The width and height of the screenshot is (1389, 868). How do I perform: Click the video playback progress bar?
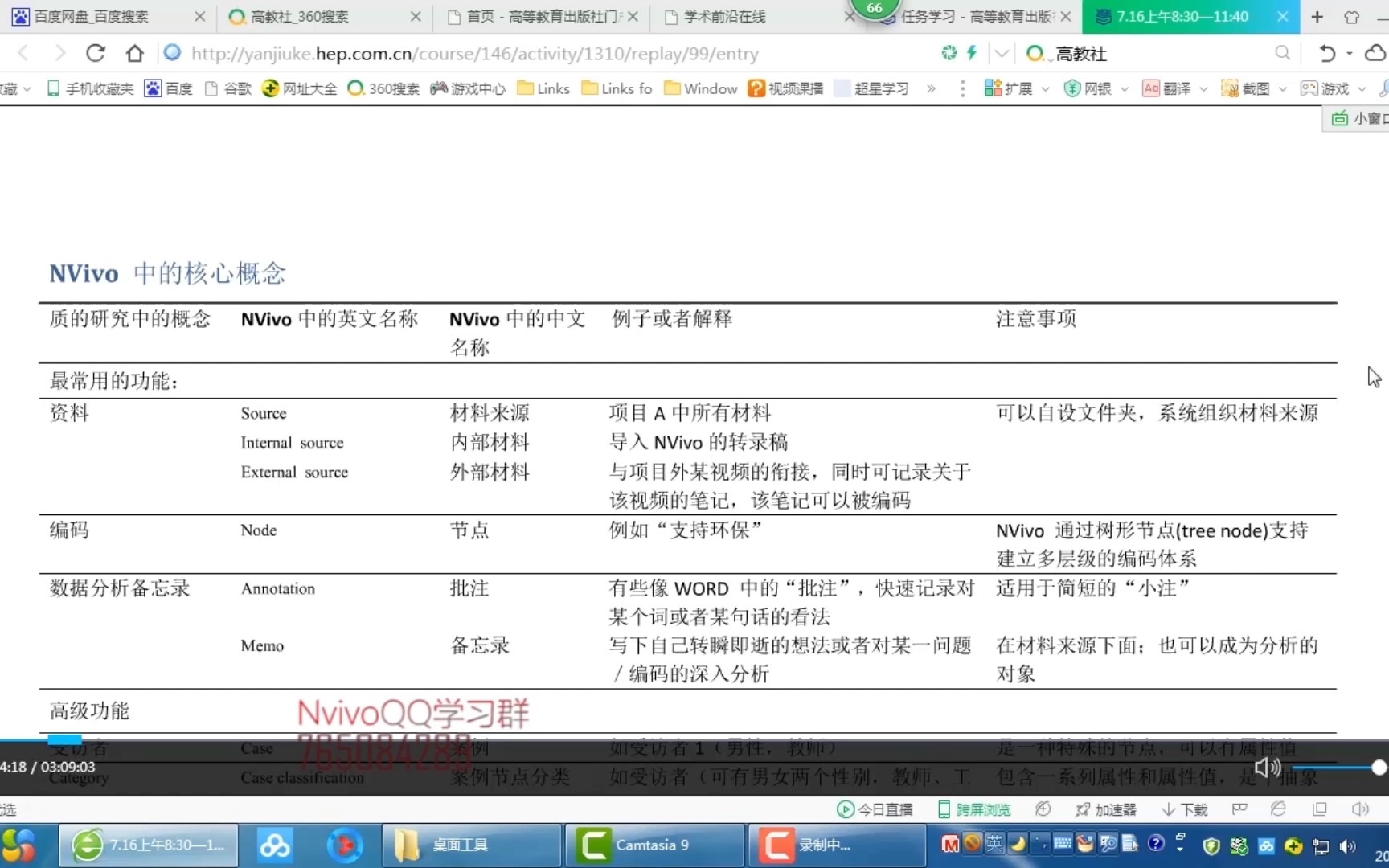pyautogui.click(x=694, y=739)
